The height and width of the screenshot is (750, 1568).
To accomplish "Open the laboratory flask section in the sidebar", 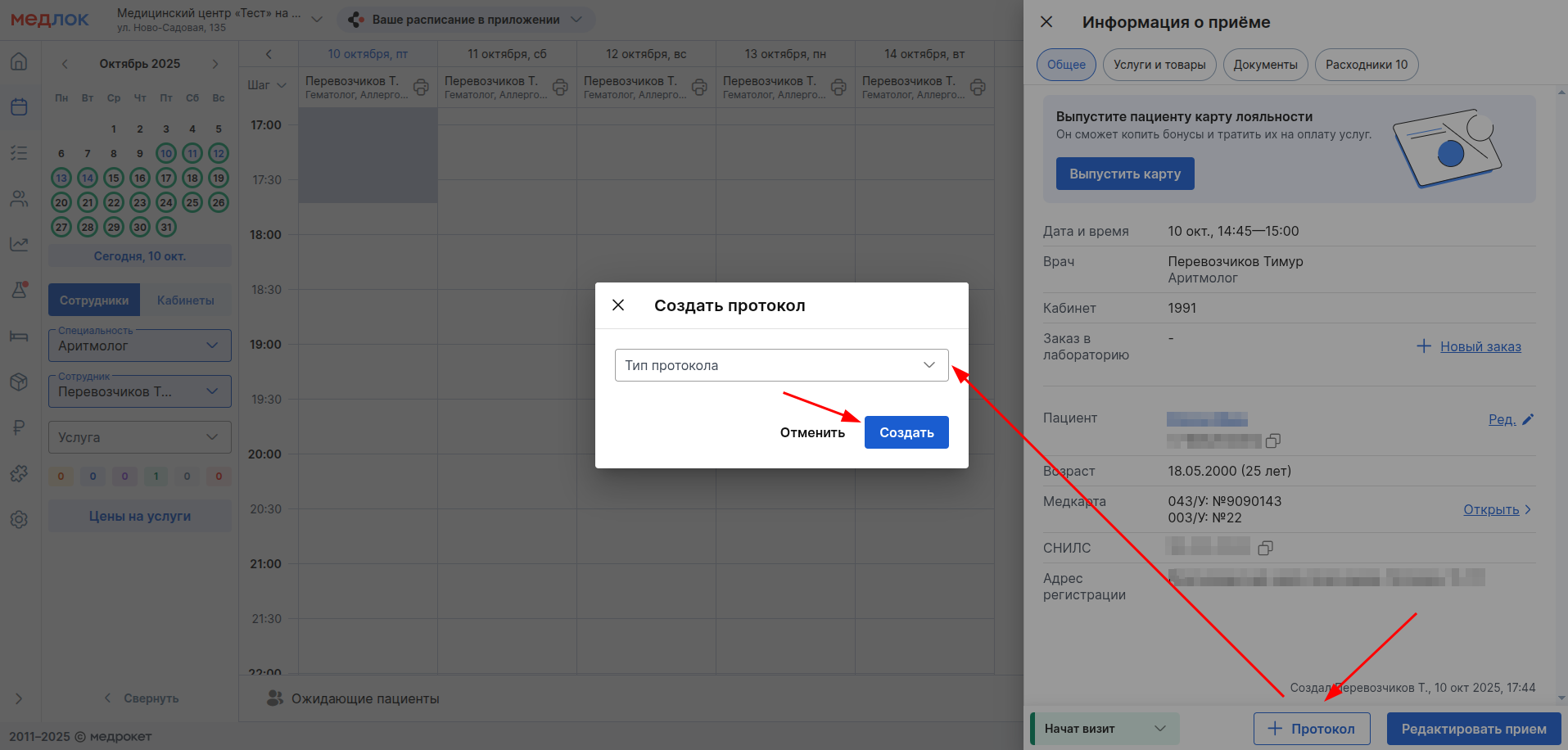I will coord(19,290).
